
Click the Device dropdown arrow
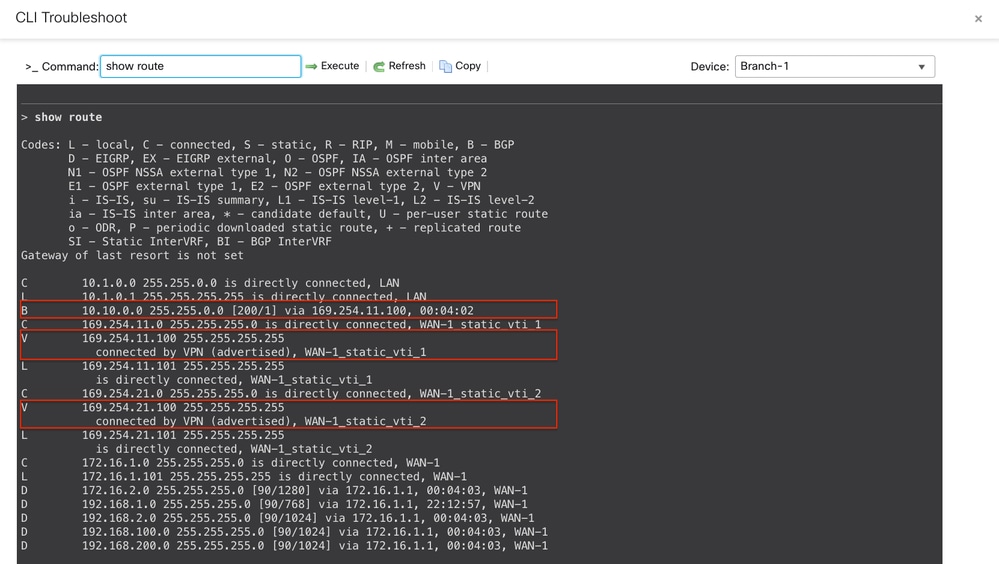pos(921,67)
